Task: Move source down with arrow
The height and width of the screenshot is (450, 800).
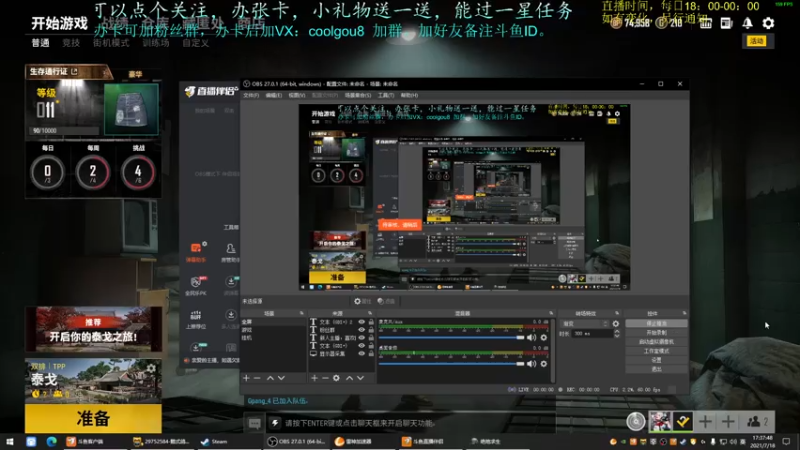Action: pyautogui.click(x=360, y=378)
